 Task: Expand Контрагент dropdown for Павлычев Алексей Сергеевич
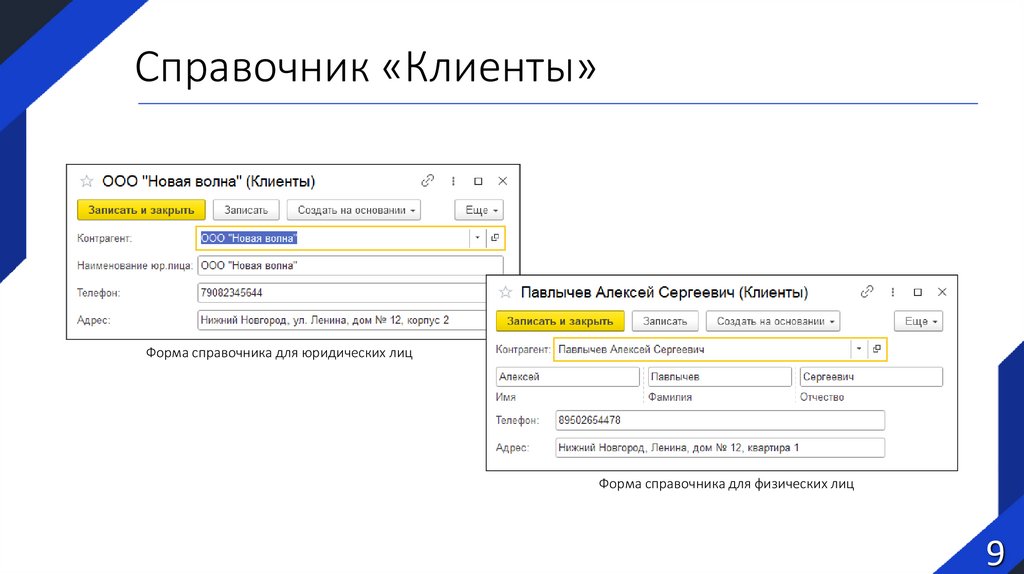[858, 349]
